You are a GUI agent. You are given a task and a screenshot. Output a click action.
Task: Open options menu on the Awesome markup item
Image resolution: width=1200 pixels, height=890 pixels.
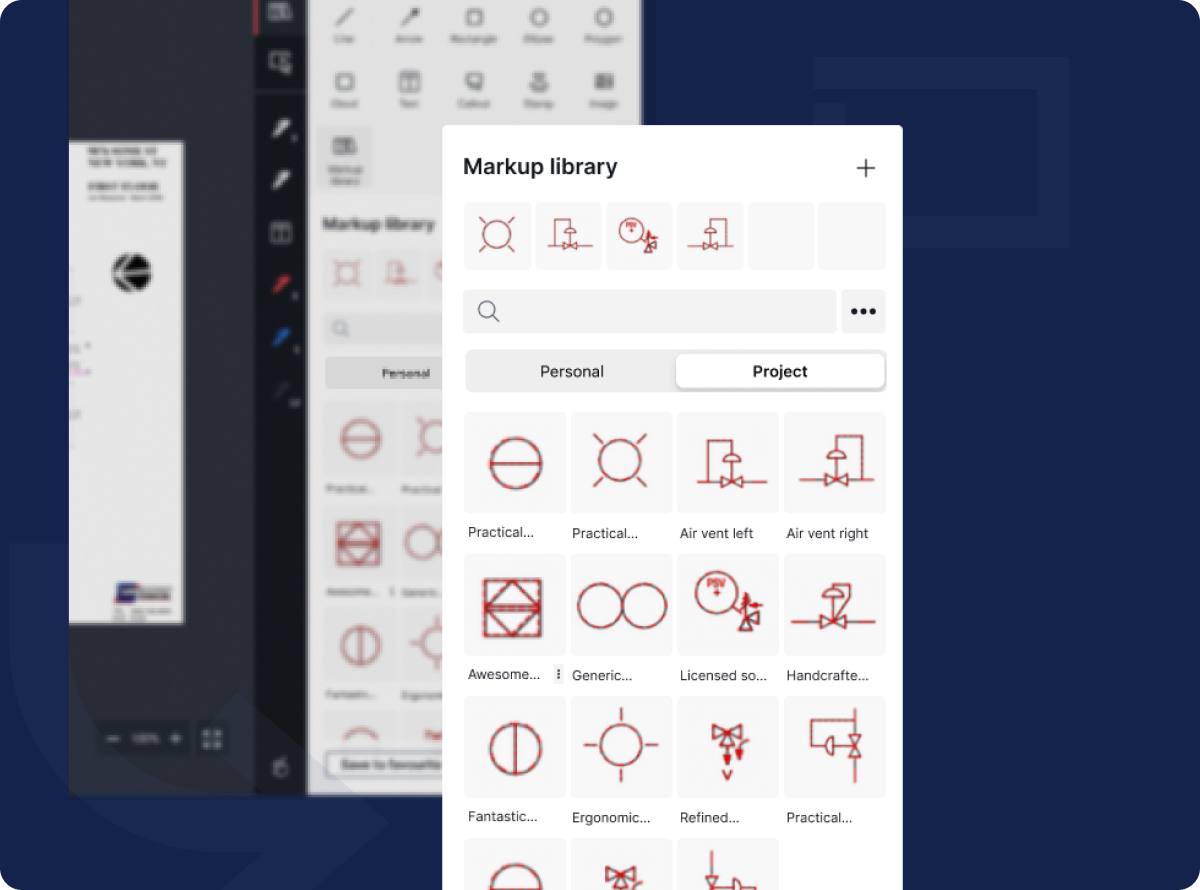558,674
